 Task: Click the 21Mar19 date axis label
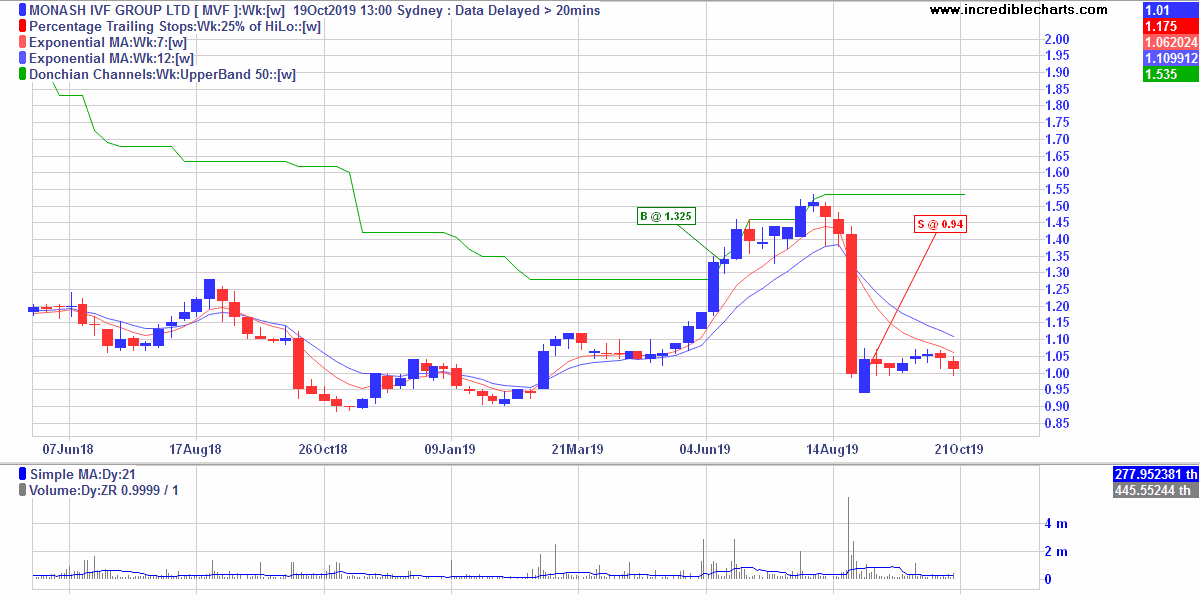click(578, 450)
